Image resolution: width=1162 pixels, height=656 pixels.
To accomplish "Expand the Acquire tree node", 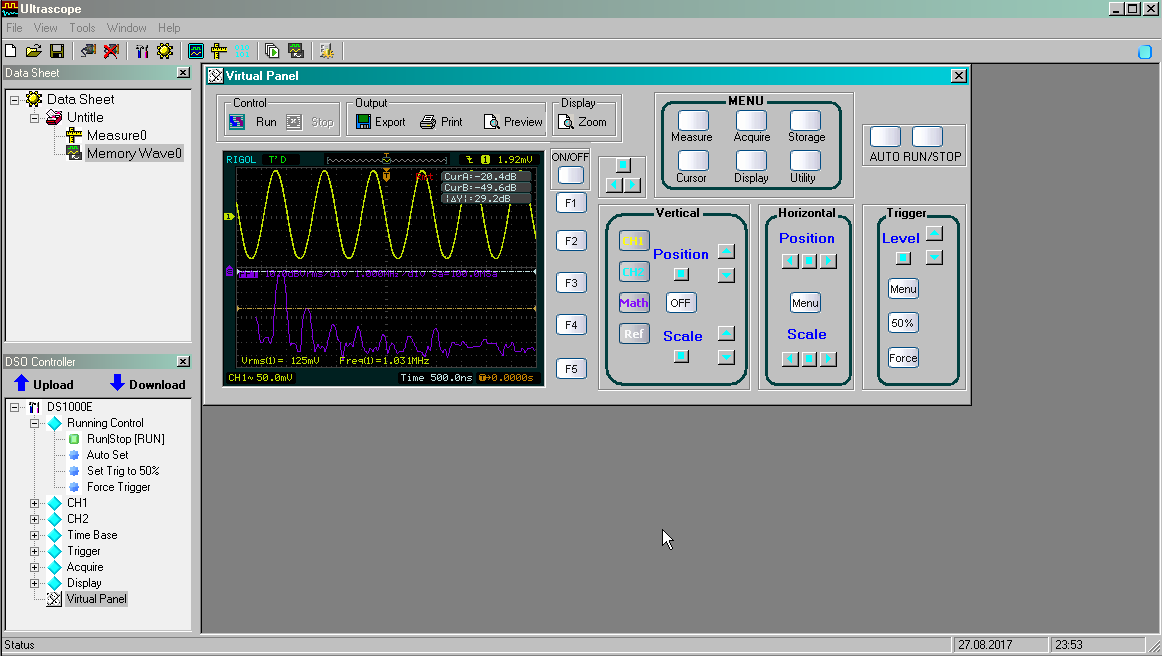I will [x=34, y=568].
